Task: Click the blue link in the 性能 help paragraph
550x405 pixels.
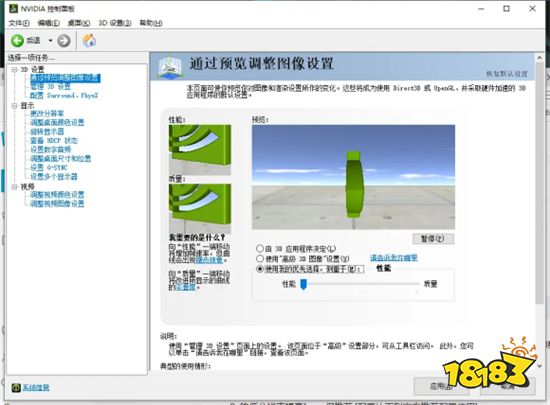Action: coord(209,260)
